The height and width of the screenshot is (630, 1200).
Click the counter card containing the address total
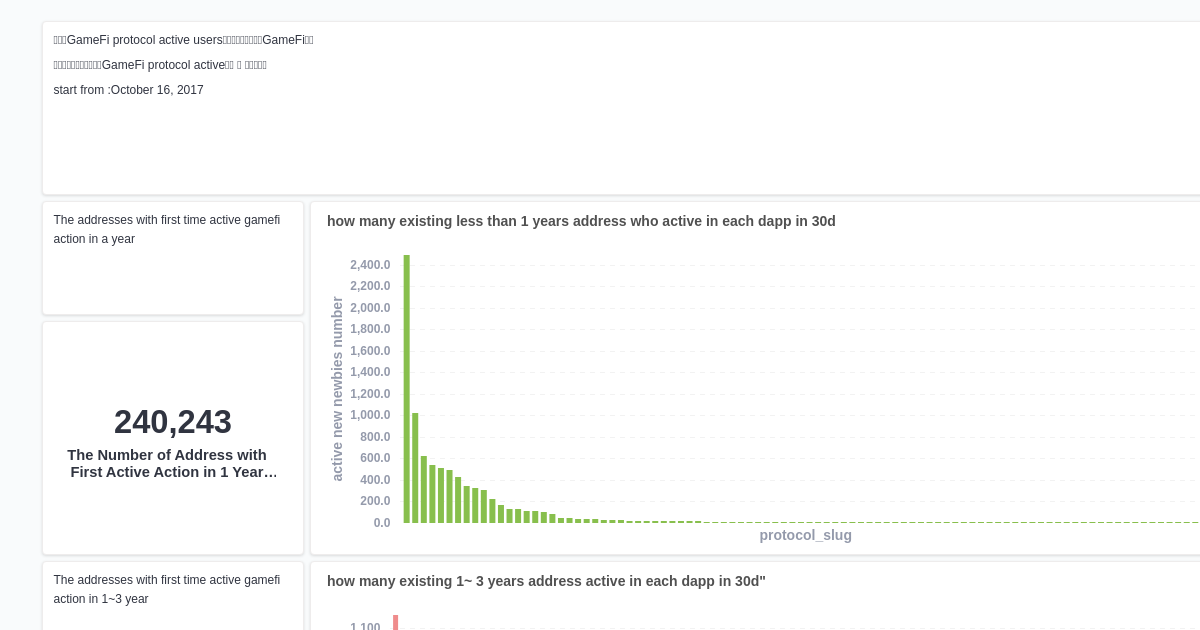[x=172, y=438]
